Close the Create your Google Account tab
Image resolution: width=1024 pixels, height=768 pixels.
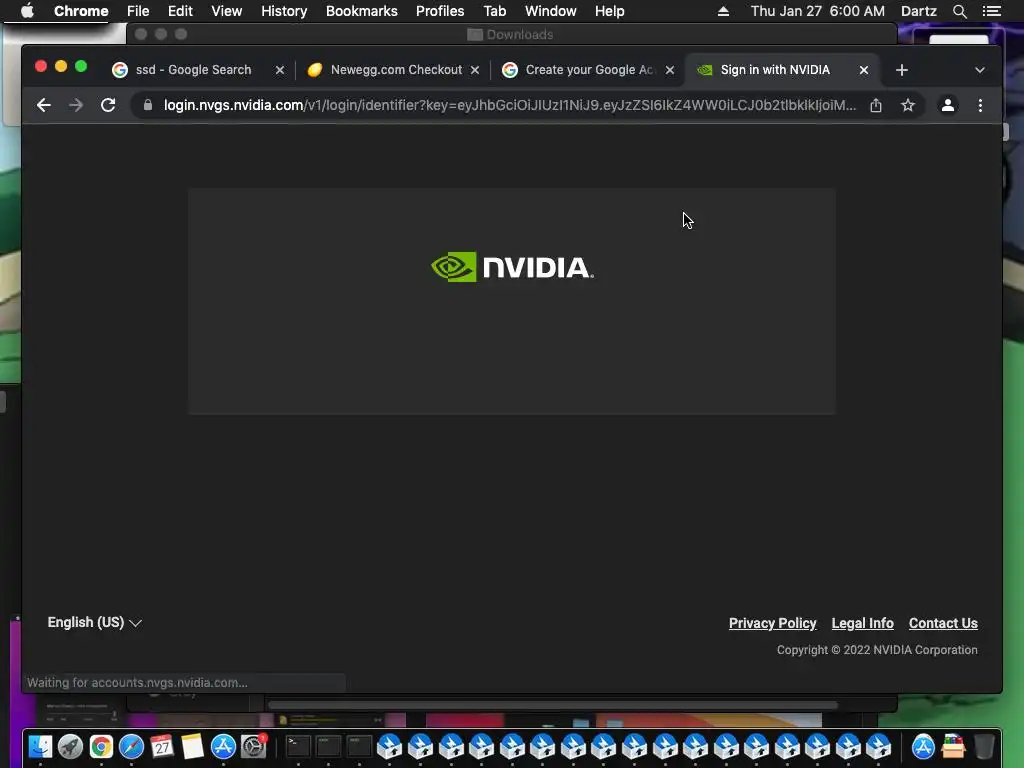pyautogui.click(x=669, y=70)
